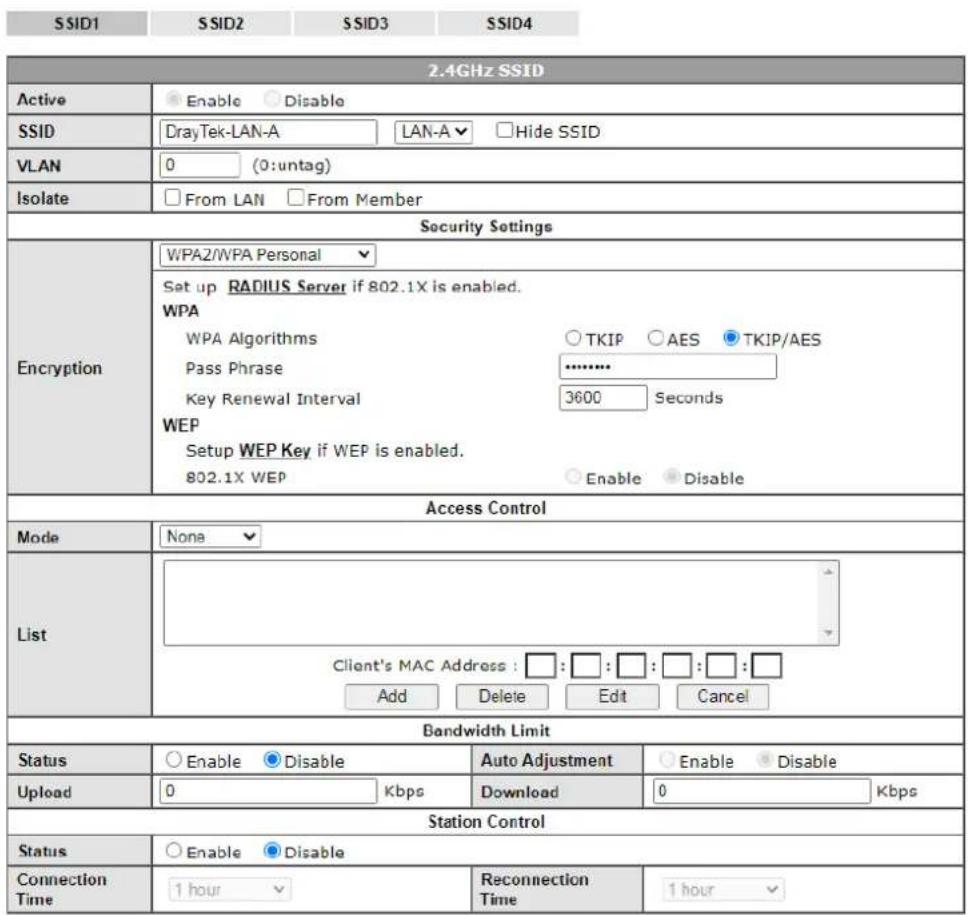This screenshot has height=915, width=968.
Task: Click the Download Kbps field
Action: (762, 791)
